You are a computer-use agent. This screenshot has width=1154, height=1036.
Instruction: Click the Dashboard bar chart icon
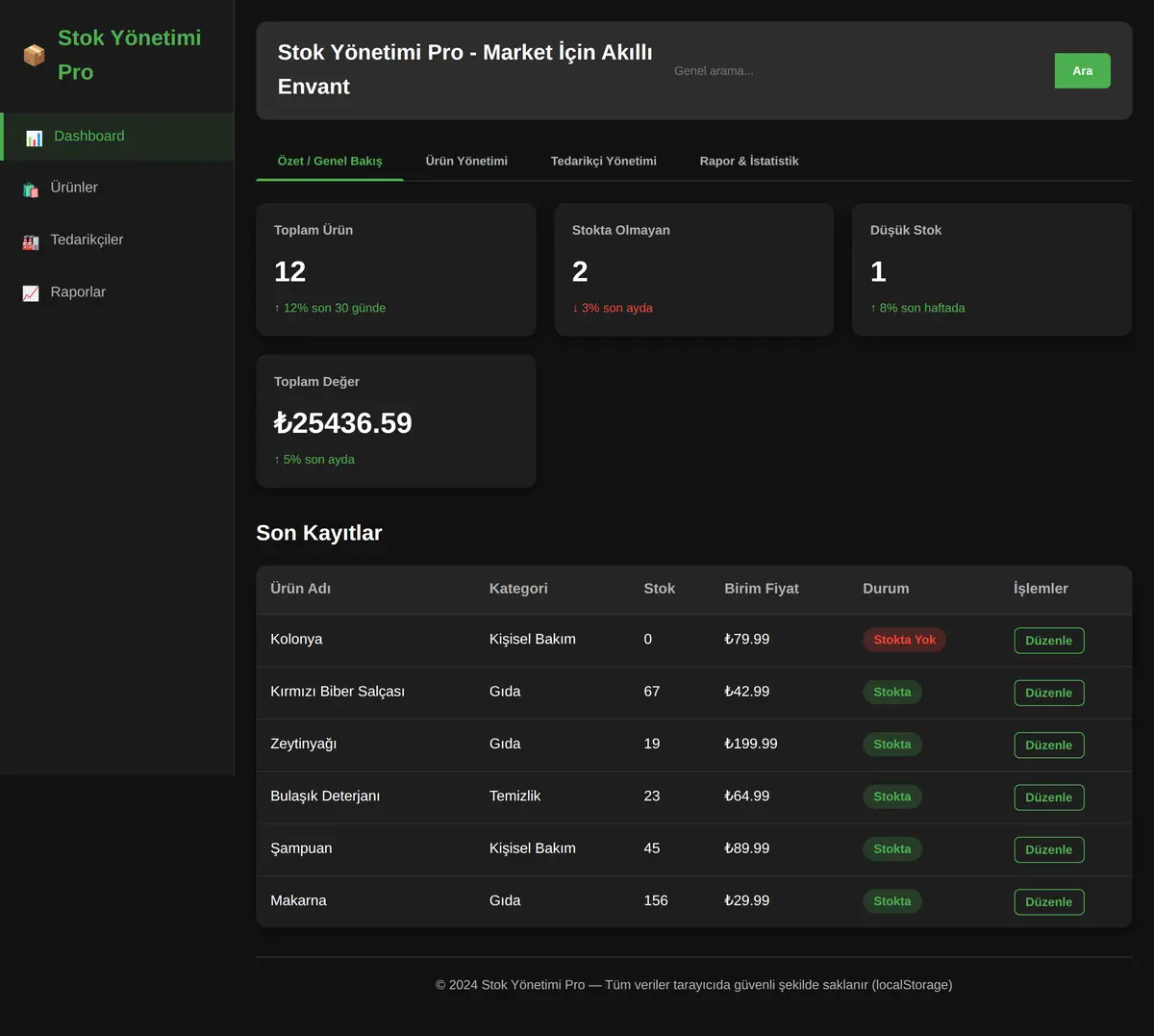(34, 138)
